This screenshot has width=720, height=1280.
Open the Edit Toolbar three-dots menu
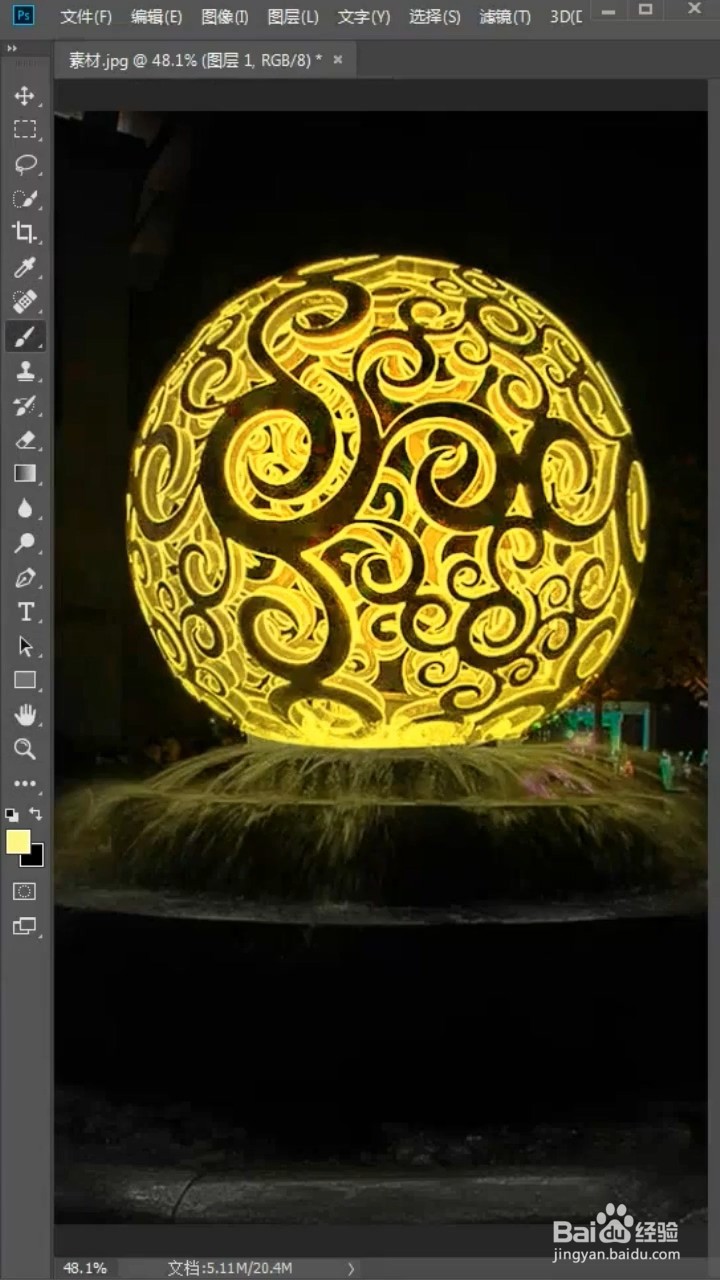[25, 784]
